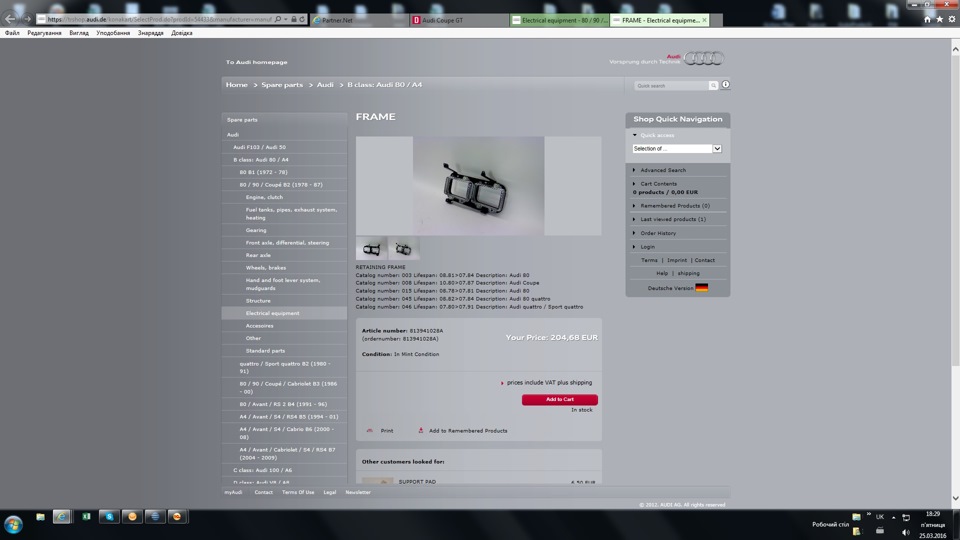The image size is (960, 540).
Task: Click the red Add to Cart button
Action: 560,399
